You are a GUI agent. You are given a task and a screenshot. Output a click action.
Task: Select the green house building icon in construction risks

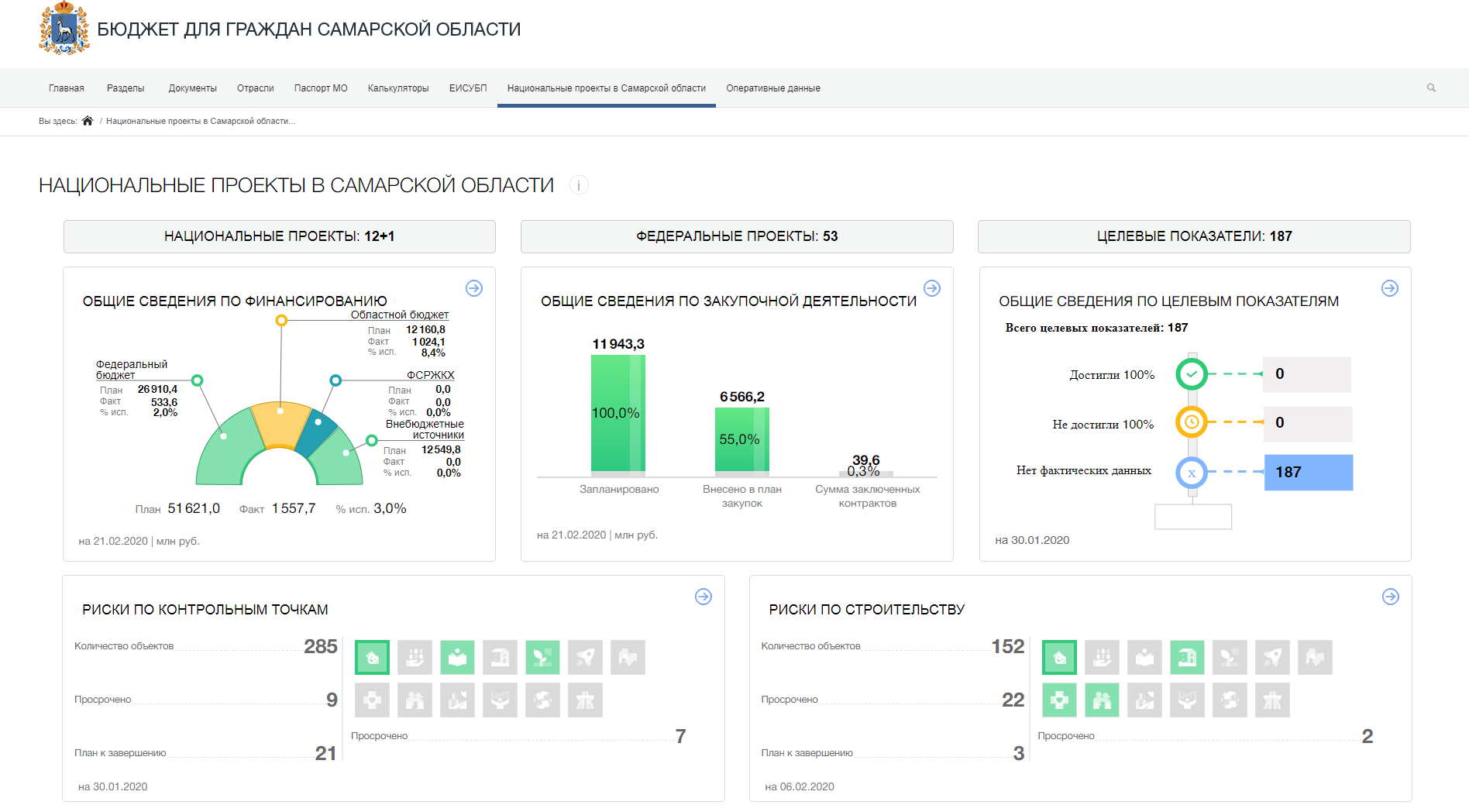pyautogui.click(x=1187, y=658)
